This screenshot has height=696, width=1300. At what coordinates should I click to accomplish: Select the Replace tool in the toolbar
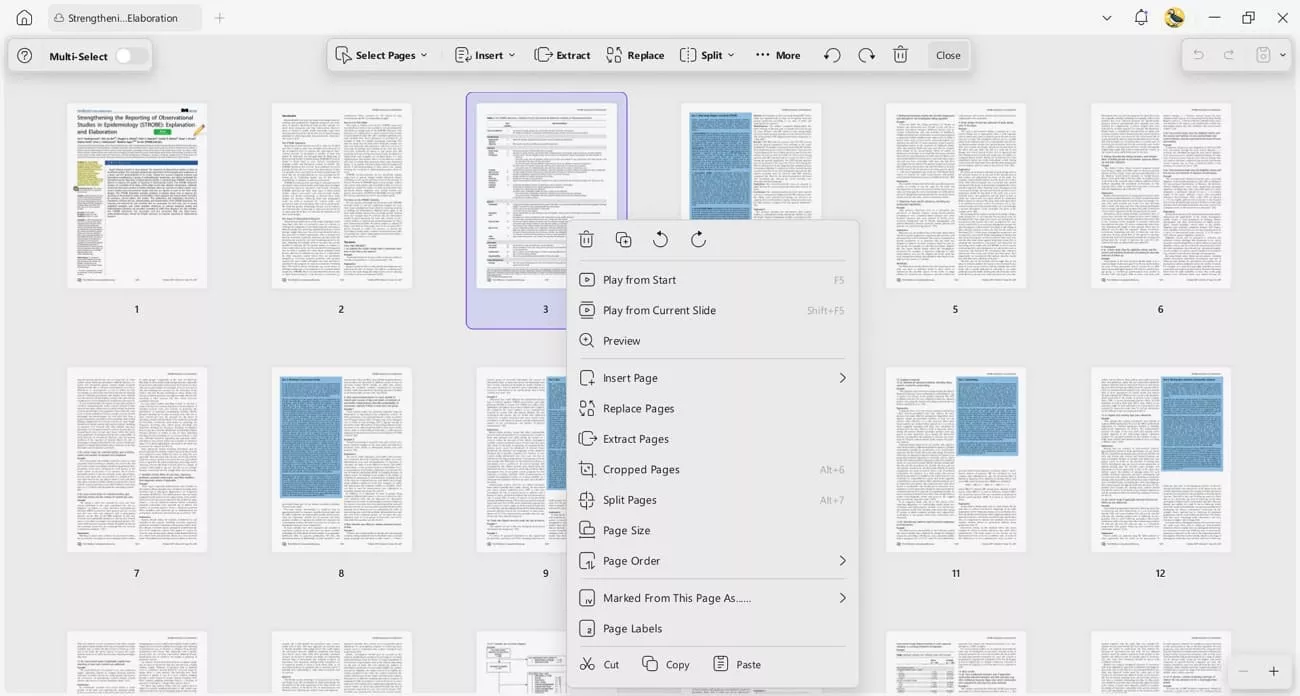click(634, 55)
